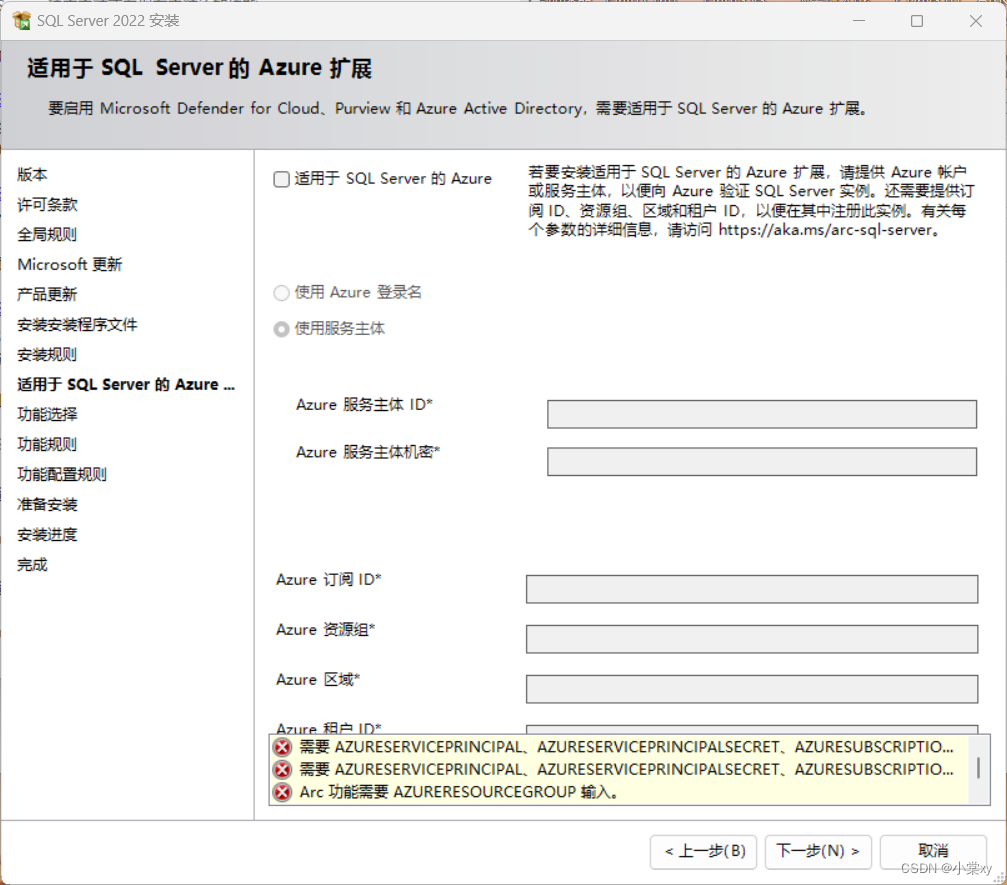
Task: Click the Azure 服务主体机密 input field
Action: coord(762,462)
